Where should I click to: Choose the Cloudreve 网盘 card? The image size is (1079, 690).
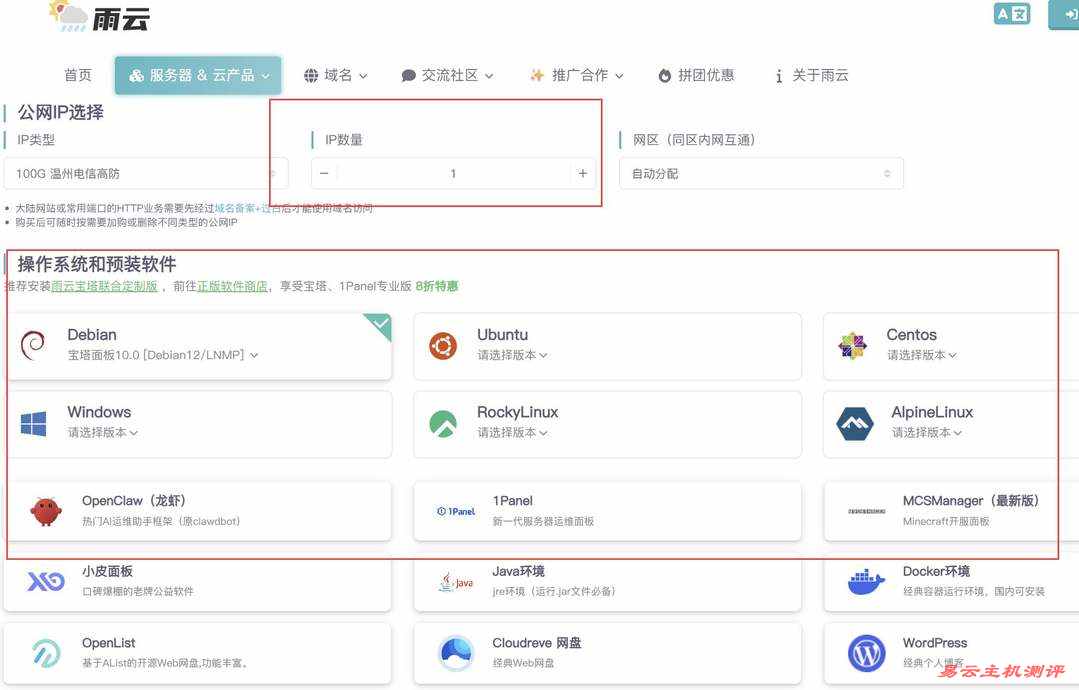pyautogui.click(x=608, y=654)
